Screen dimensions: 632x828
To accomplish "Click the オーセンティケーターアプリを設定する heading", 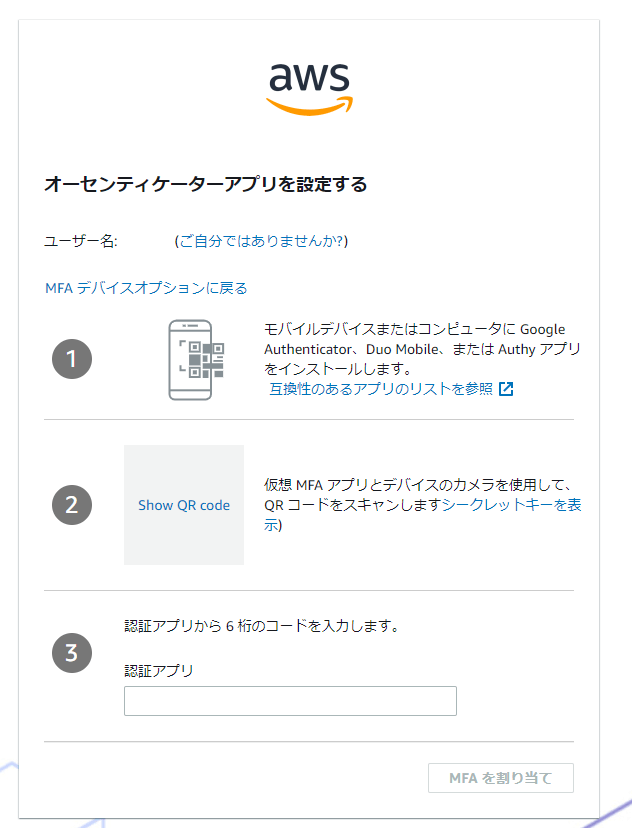I will tap(205, 184).
